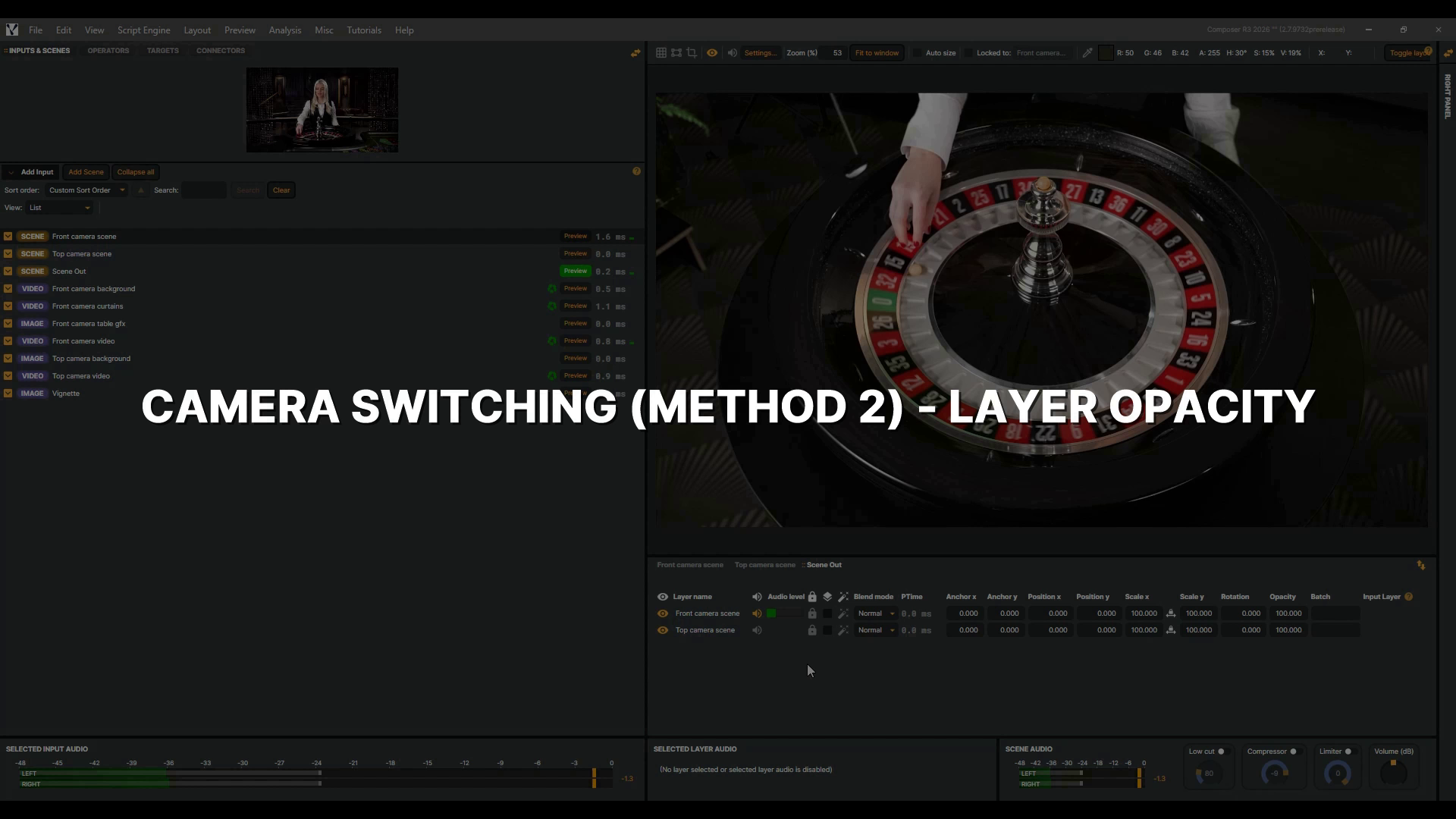Click the Collapse all button
The height and width of the screenshot is (819, 1456).
[x=136, y=172]
